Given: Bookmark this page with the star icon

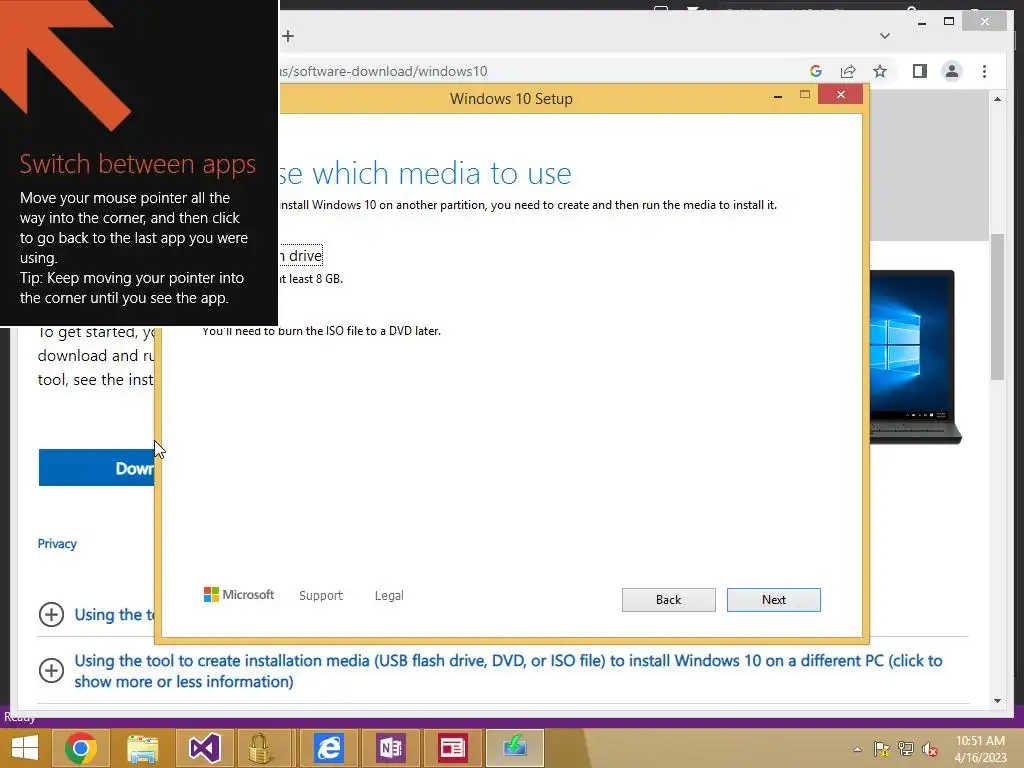Looking at the screenshot, I should click(x=880, y=71).
